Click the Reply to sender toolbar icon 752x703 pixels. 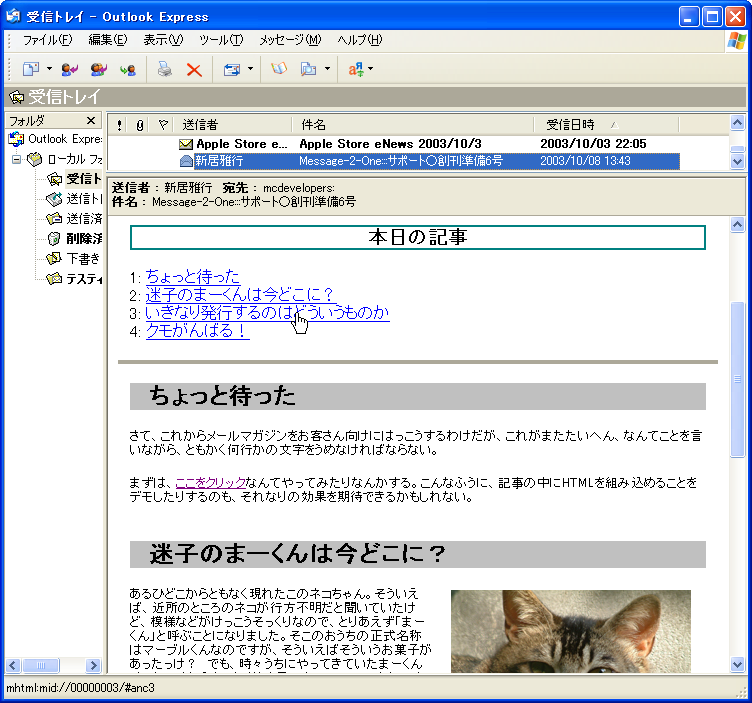[x=69, y=69]
